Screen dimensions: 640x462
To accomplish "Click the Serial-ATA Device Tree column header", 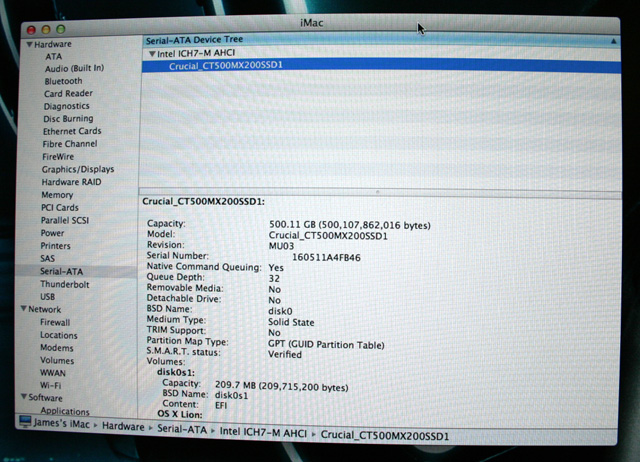I will pos(381,40).
